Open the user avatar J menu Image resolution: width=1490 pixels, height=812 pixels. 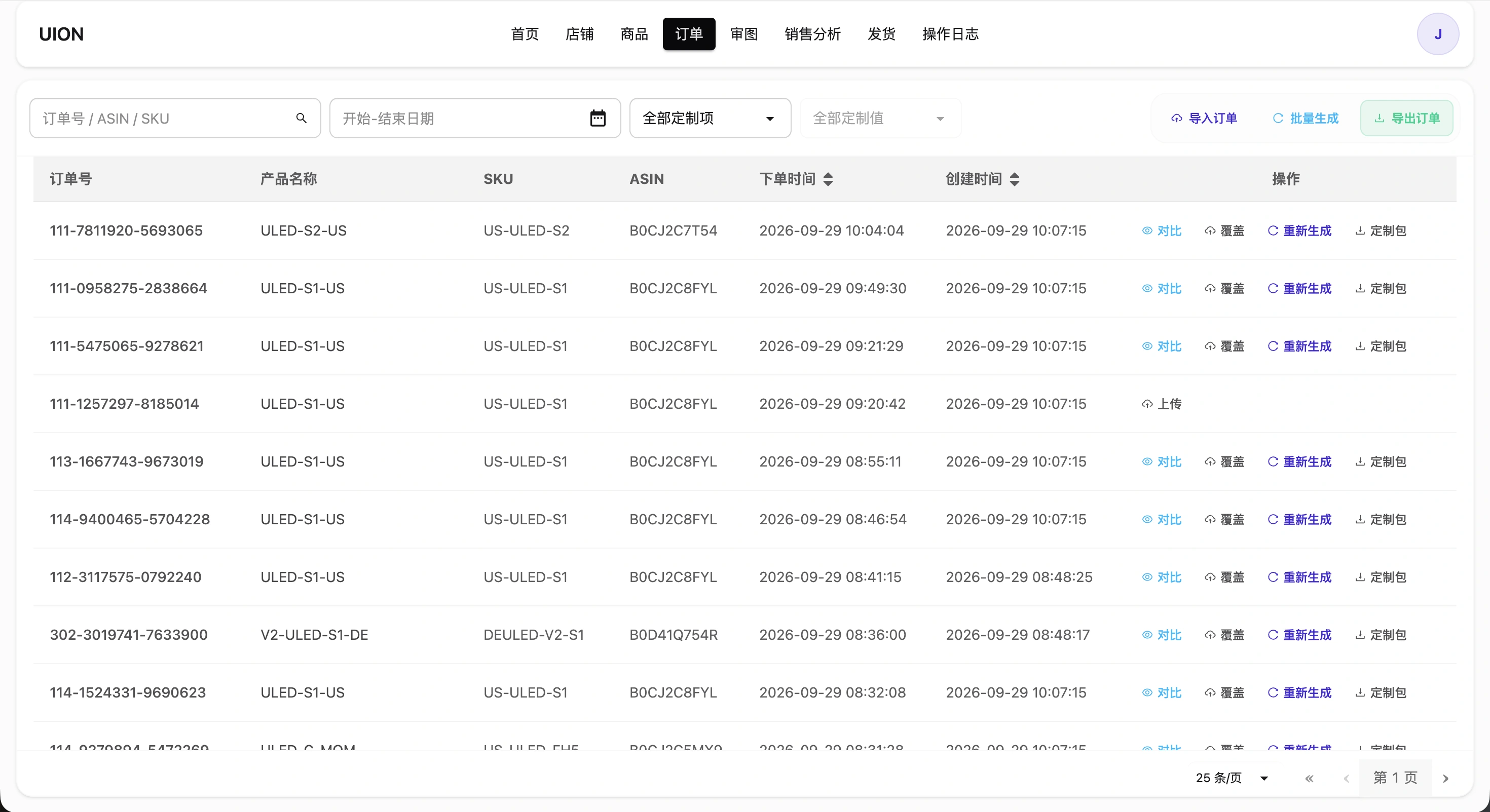click(1437, 34)
